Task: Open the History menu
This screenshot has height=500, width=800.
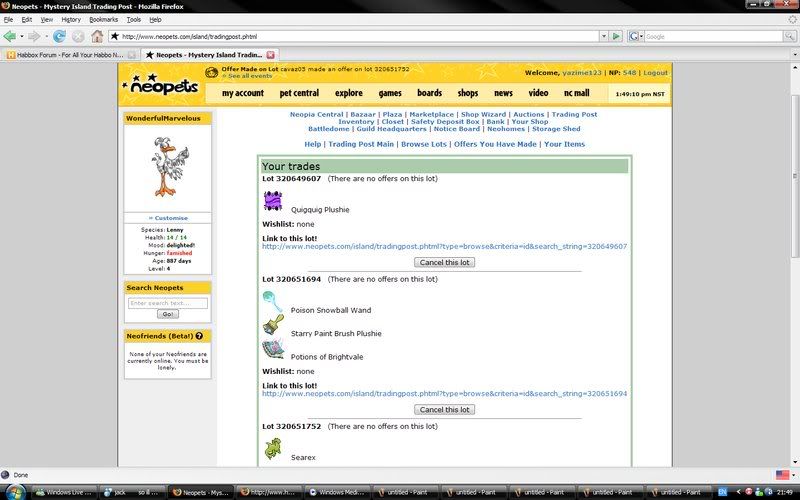Action: pos(71,19)
